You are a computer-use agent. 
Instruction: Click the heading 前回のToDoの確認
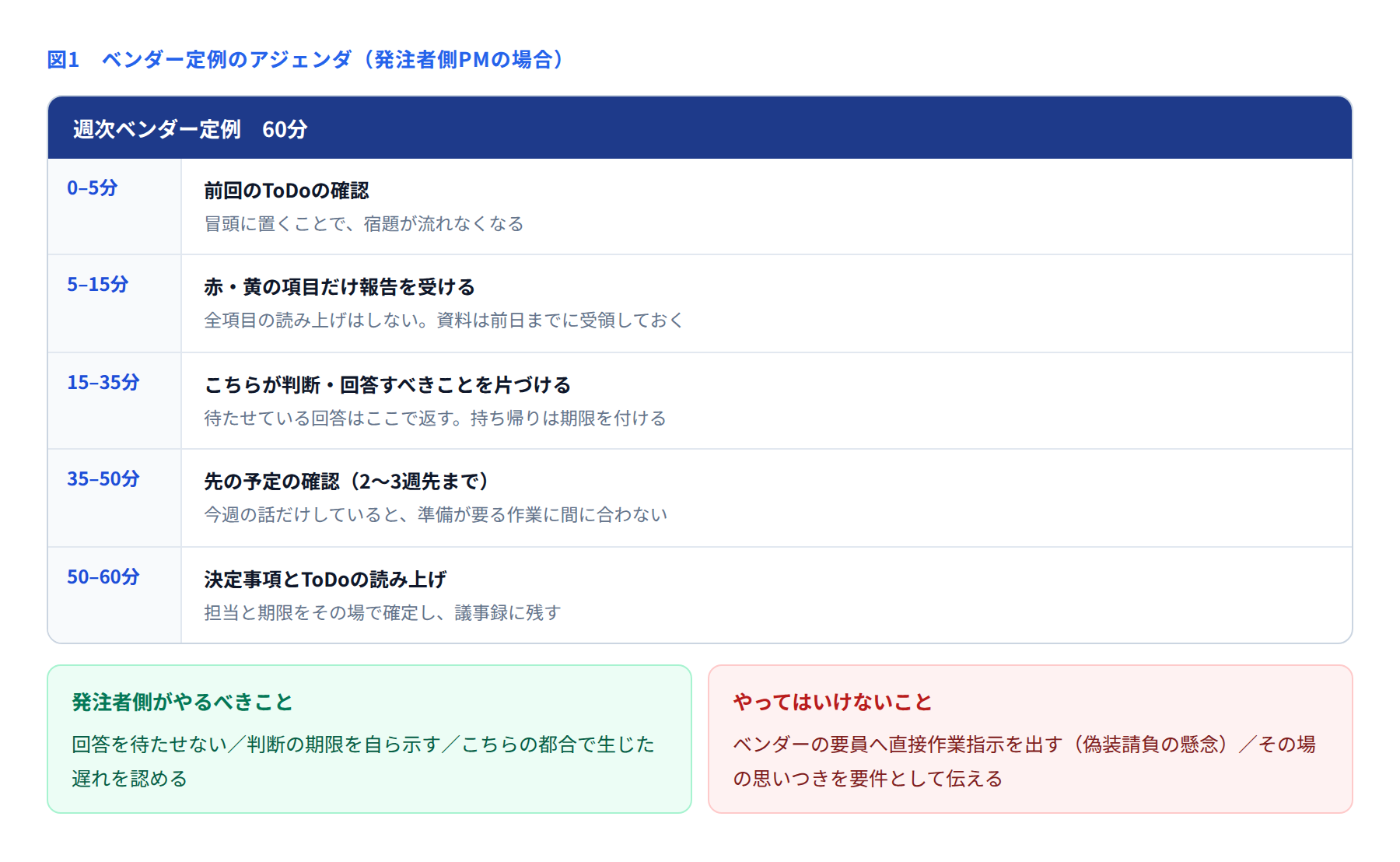286,191
